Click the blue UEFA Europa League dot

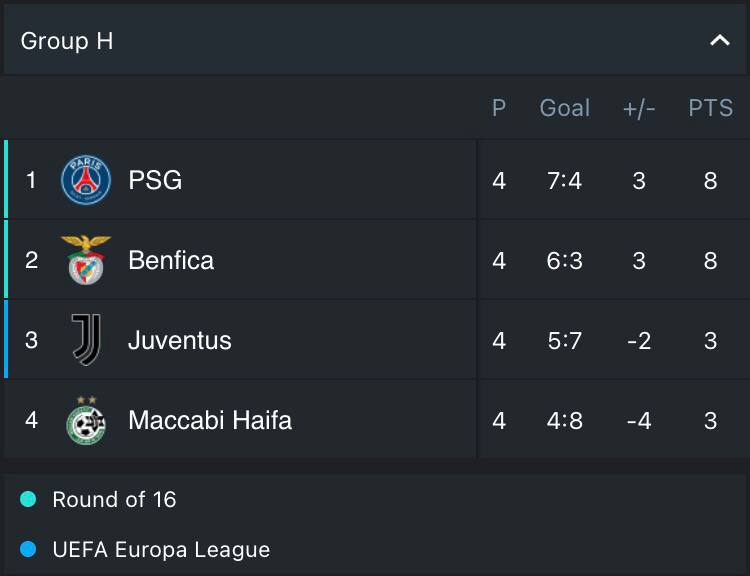(x=28, y=549)
